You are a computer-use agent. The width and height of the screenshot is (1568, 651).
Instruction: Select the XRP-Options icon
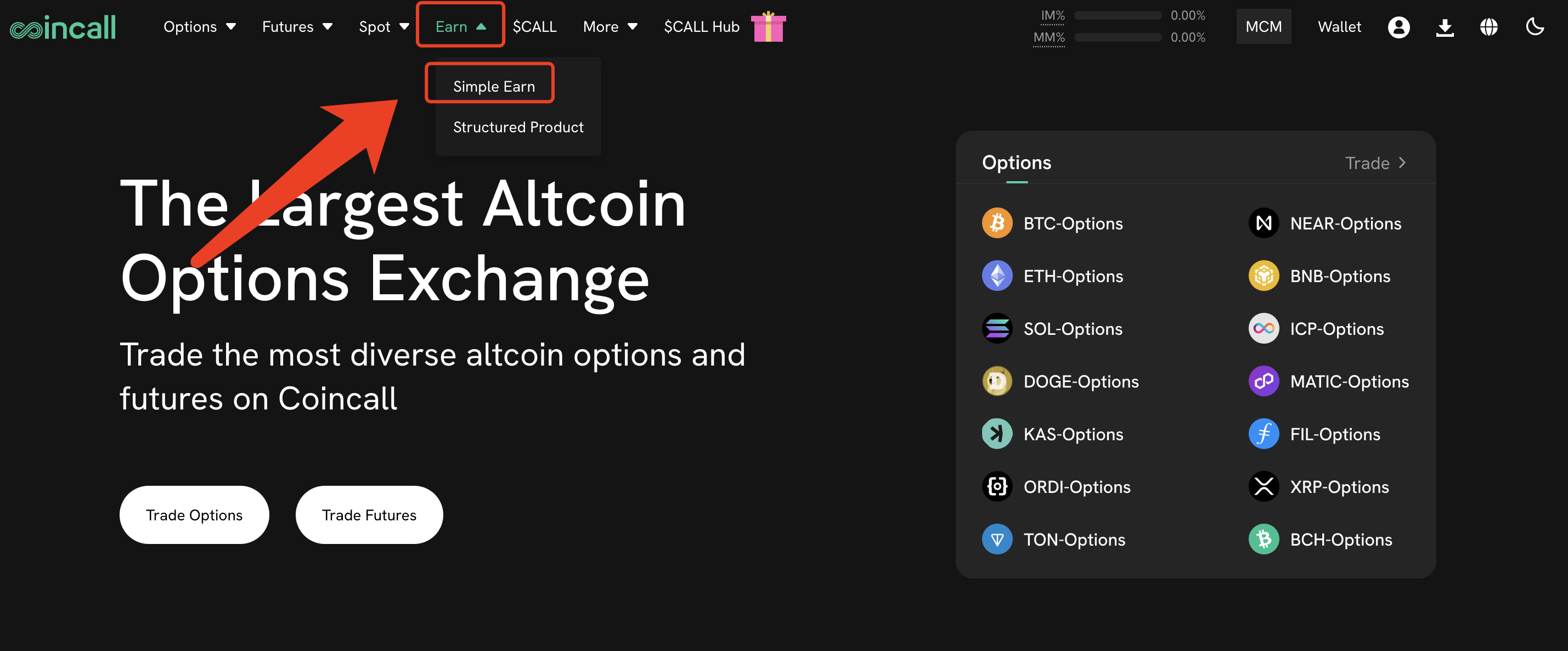(1263, 486)
